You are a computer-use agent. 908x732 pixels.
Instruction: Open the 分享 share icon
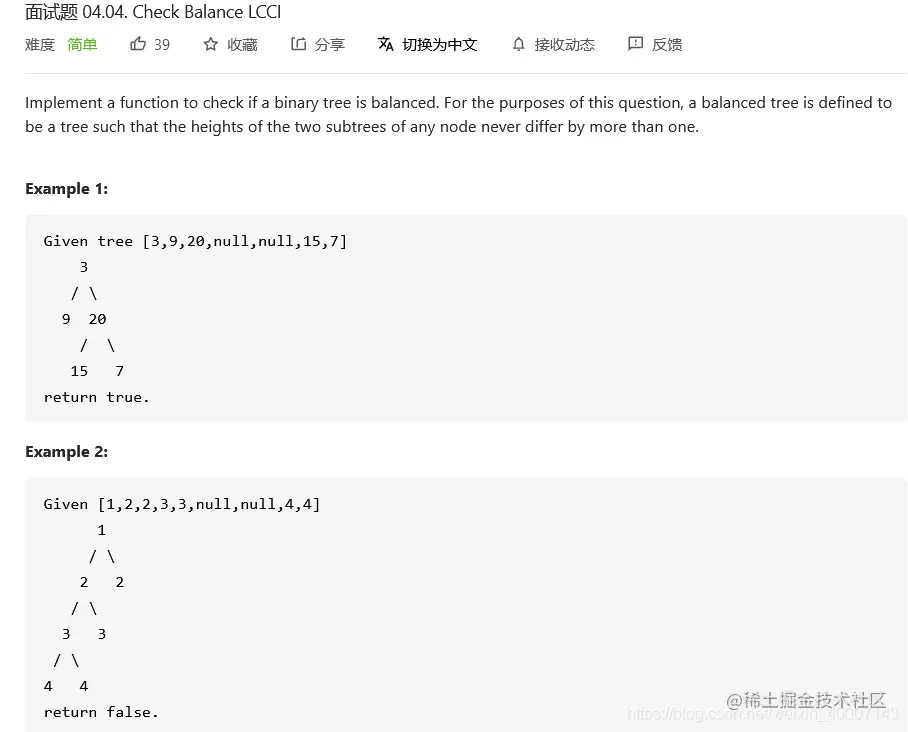click(x=297, y=44)
